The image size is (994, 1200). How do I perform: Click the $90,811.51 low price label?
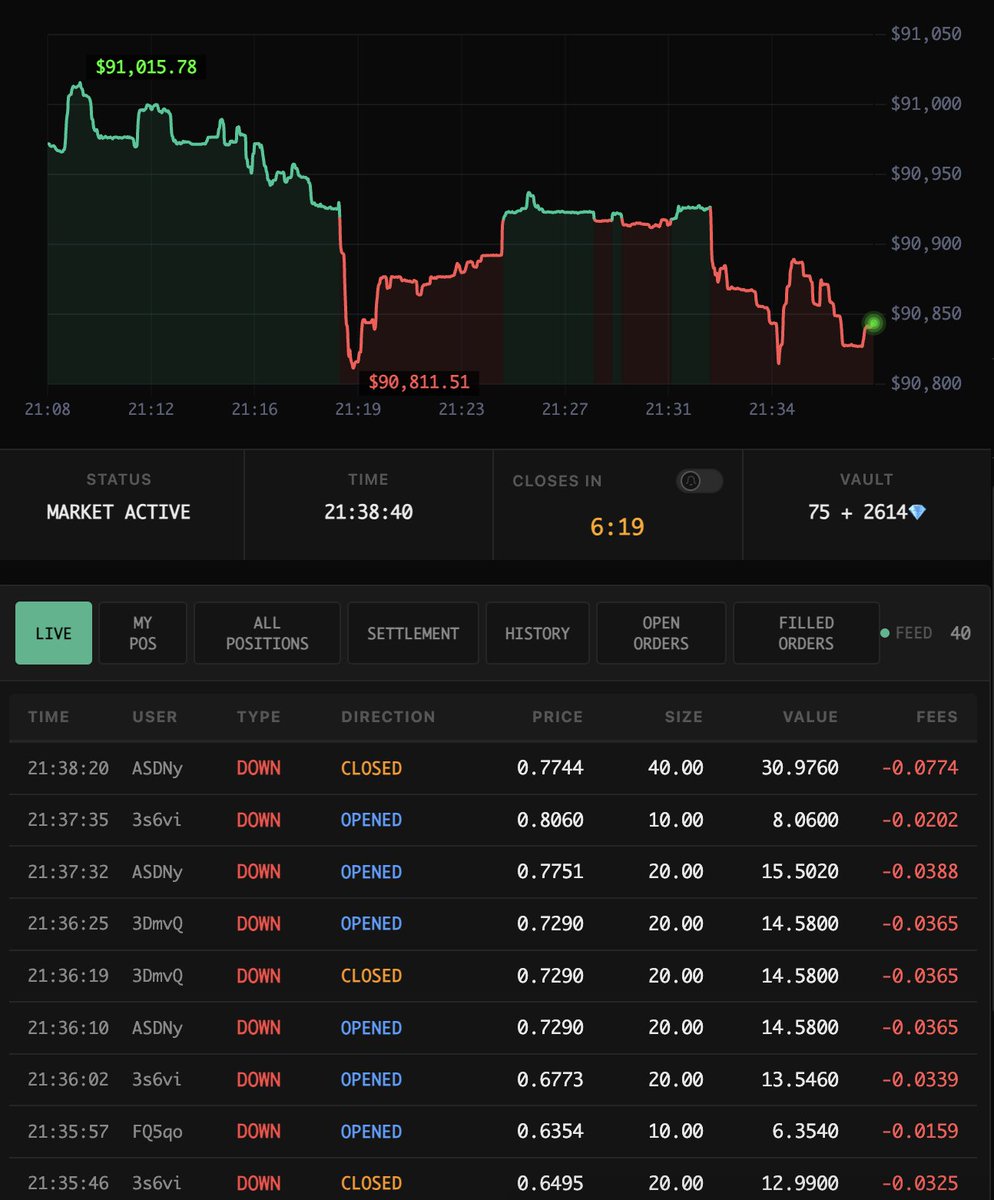pos(419,382)
